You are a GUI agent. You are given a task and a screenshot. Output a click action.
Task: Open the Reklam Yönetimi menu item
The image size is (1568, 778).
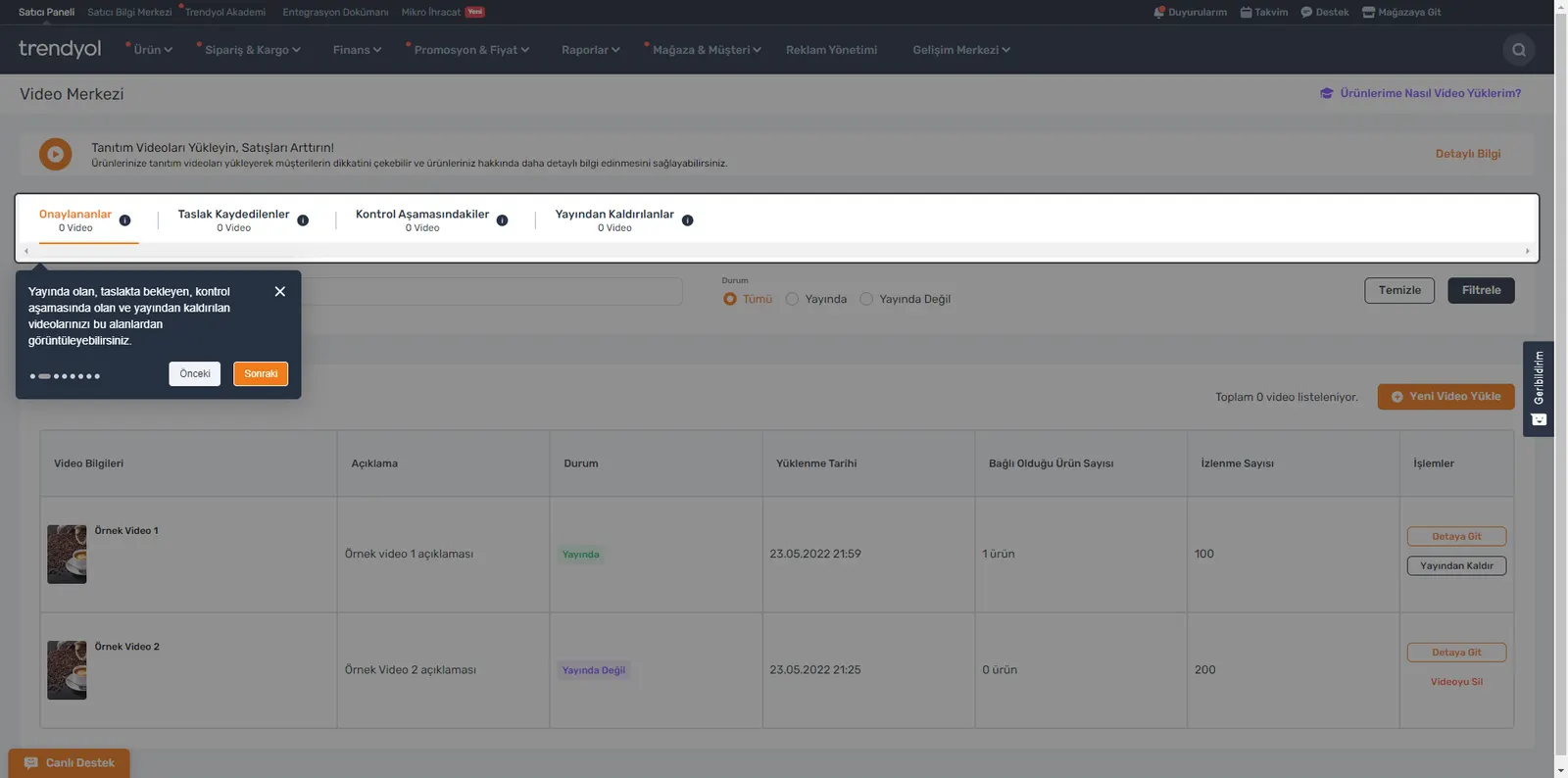831,50
